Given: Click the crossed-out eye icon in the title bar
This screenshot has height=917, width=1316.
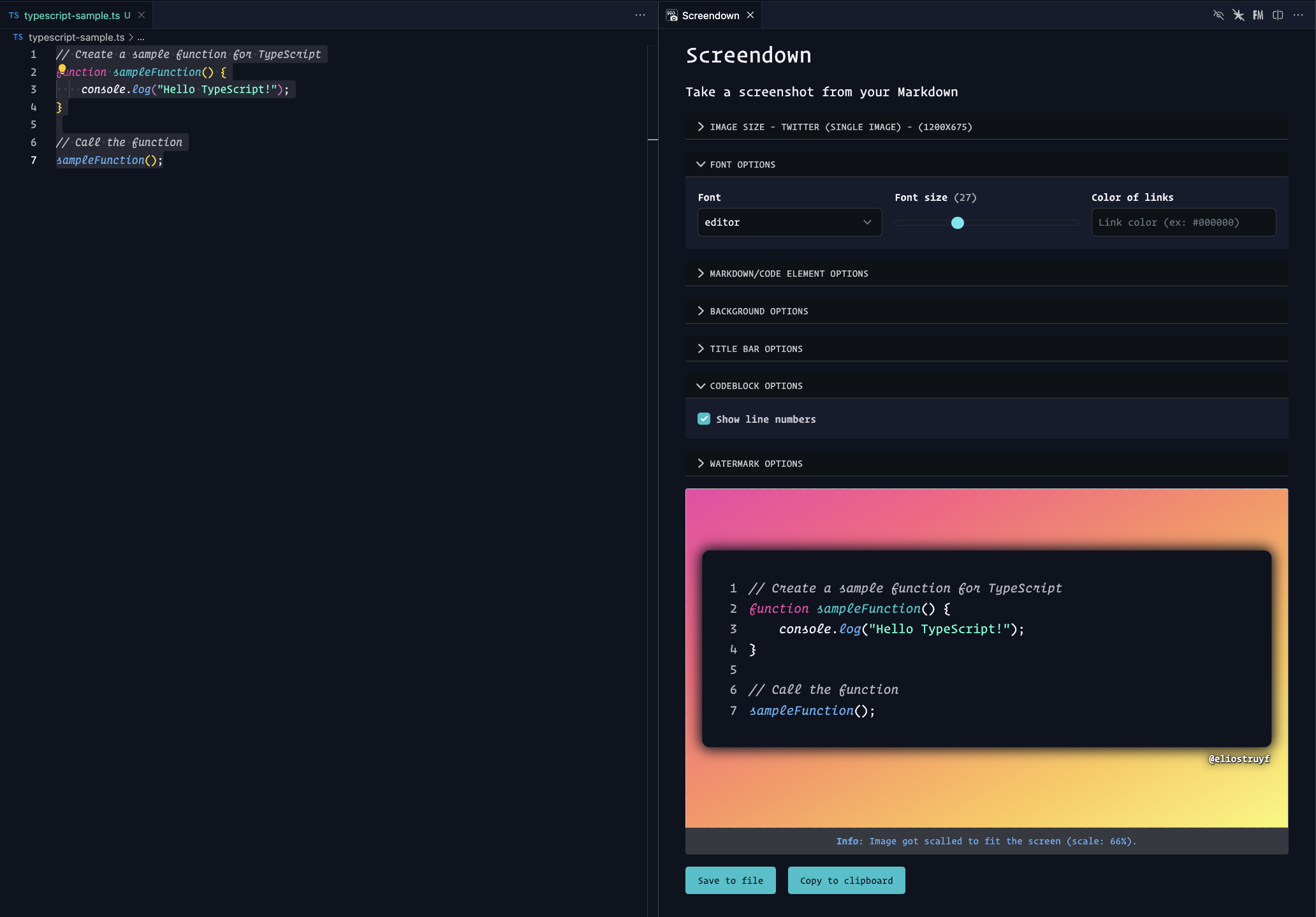Looking at the screenshot, I should point(1218,15).
